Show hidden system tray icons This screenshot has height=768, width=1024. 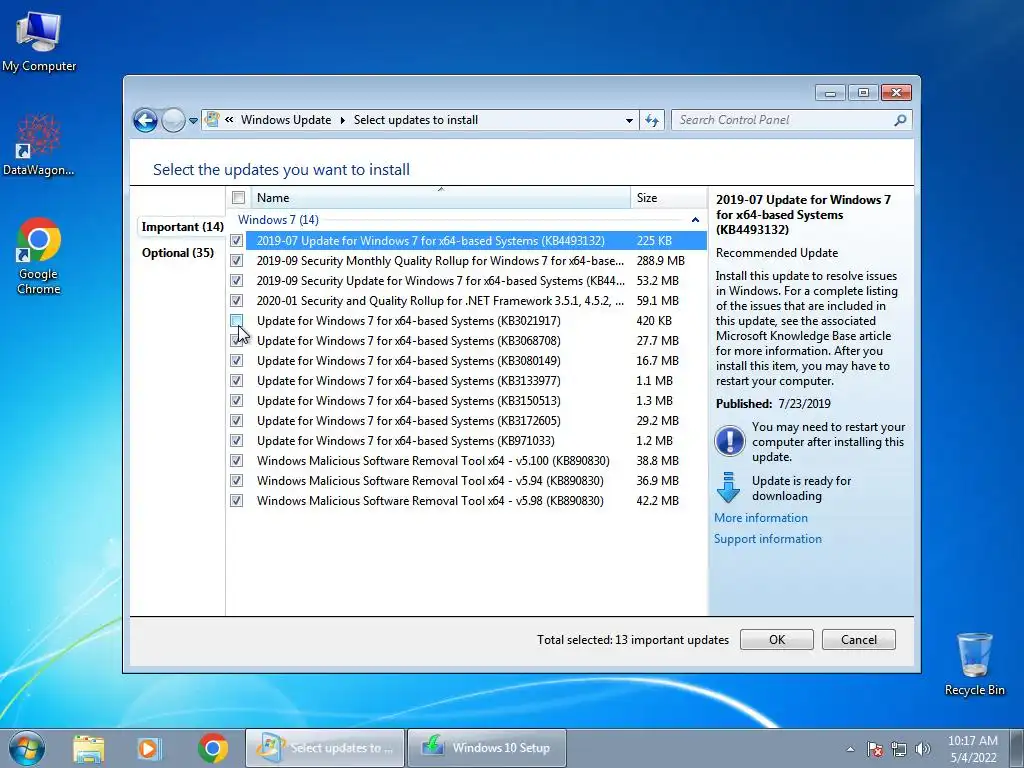tap(850, 749)
